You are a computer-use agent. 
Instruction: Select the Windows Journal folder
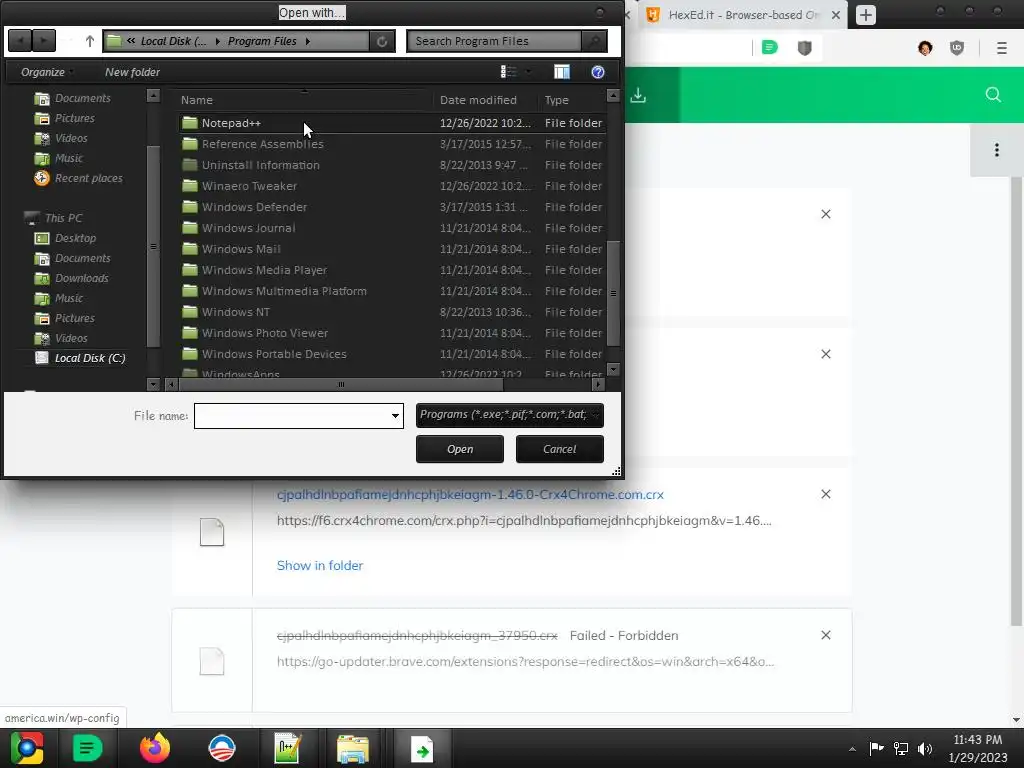click(x=392, y=227)
